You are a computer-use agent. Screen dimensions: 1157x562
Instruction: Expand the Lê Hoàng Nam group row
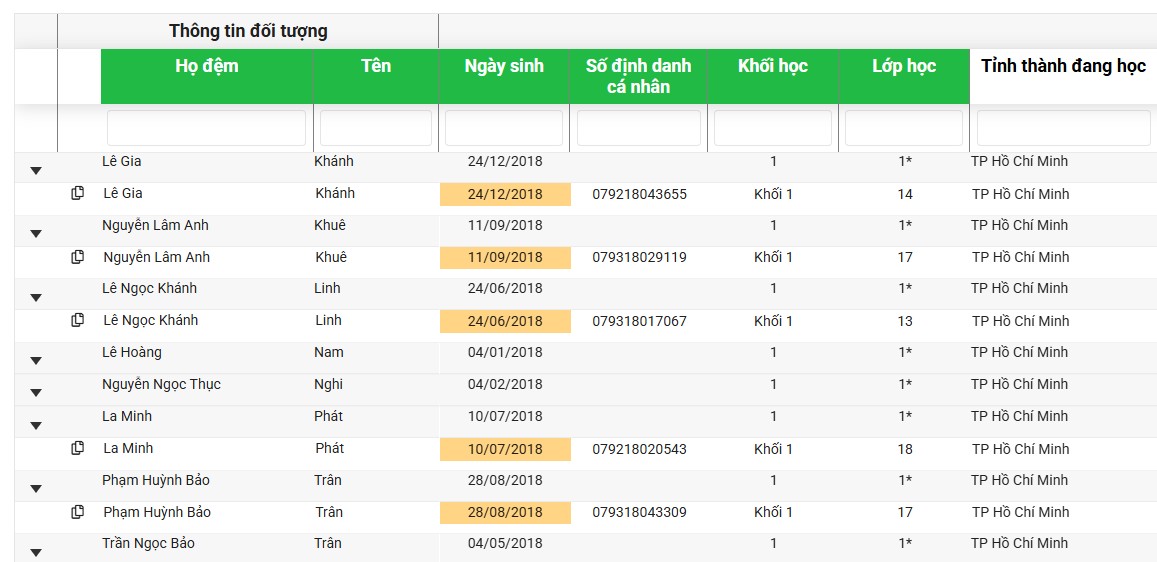tap(36, 361)
